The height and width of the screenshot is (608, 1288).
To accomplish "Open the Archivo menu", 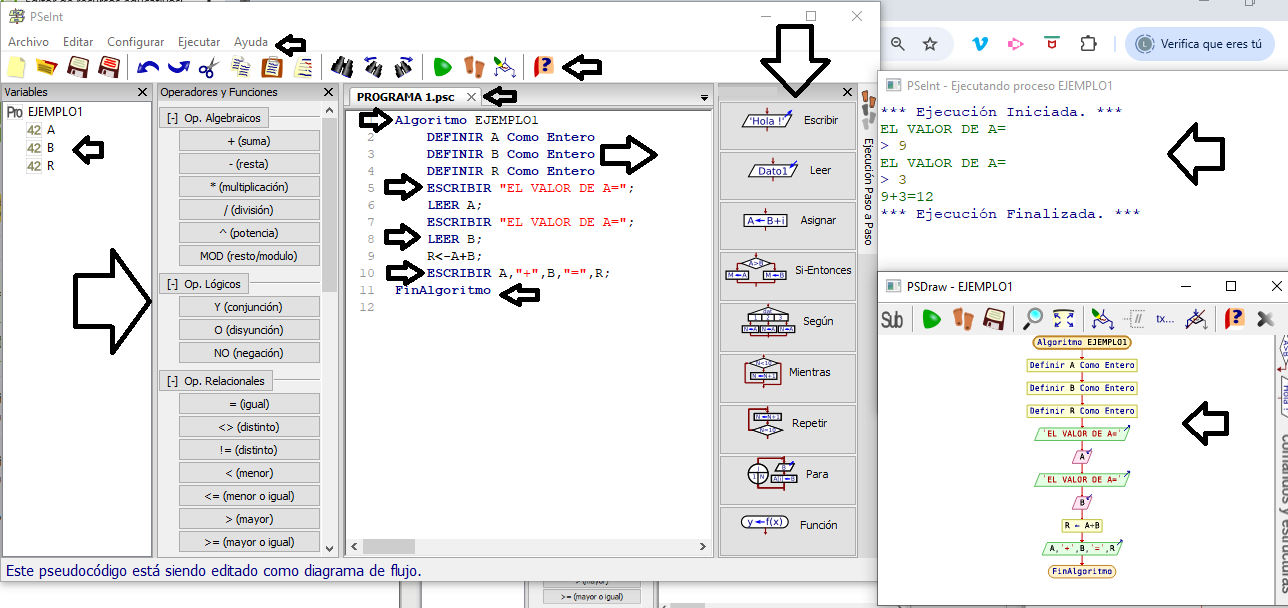I will click(28, 42).
